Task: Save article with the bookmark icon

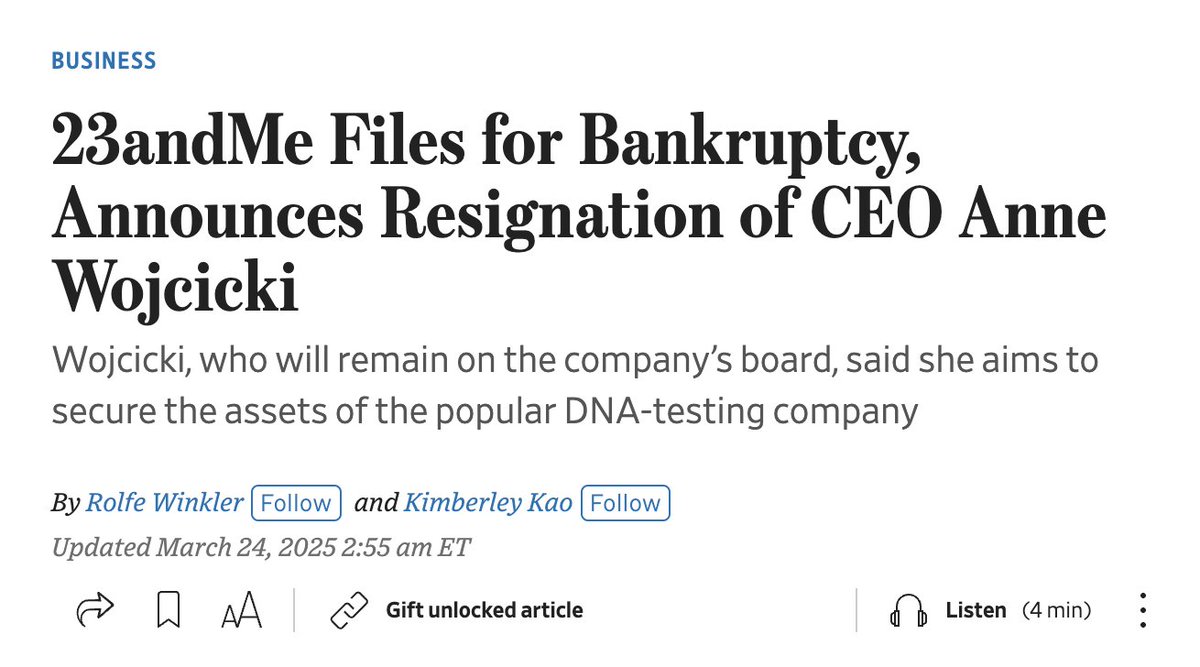Action: pyautogui.click(x=169, y=610)
